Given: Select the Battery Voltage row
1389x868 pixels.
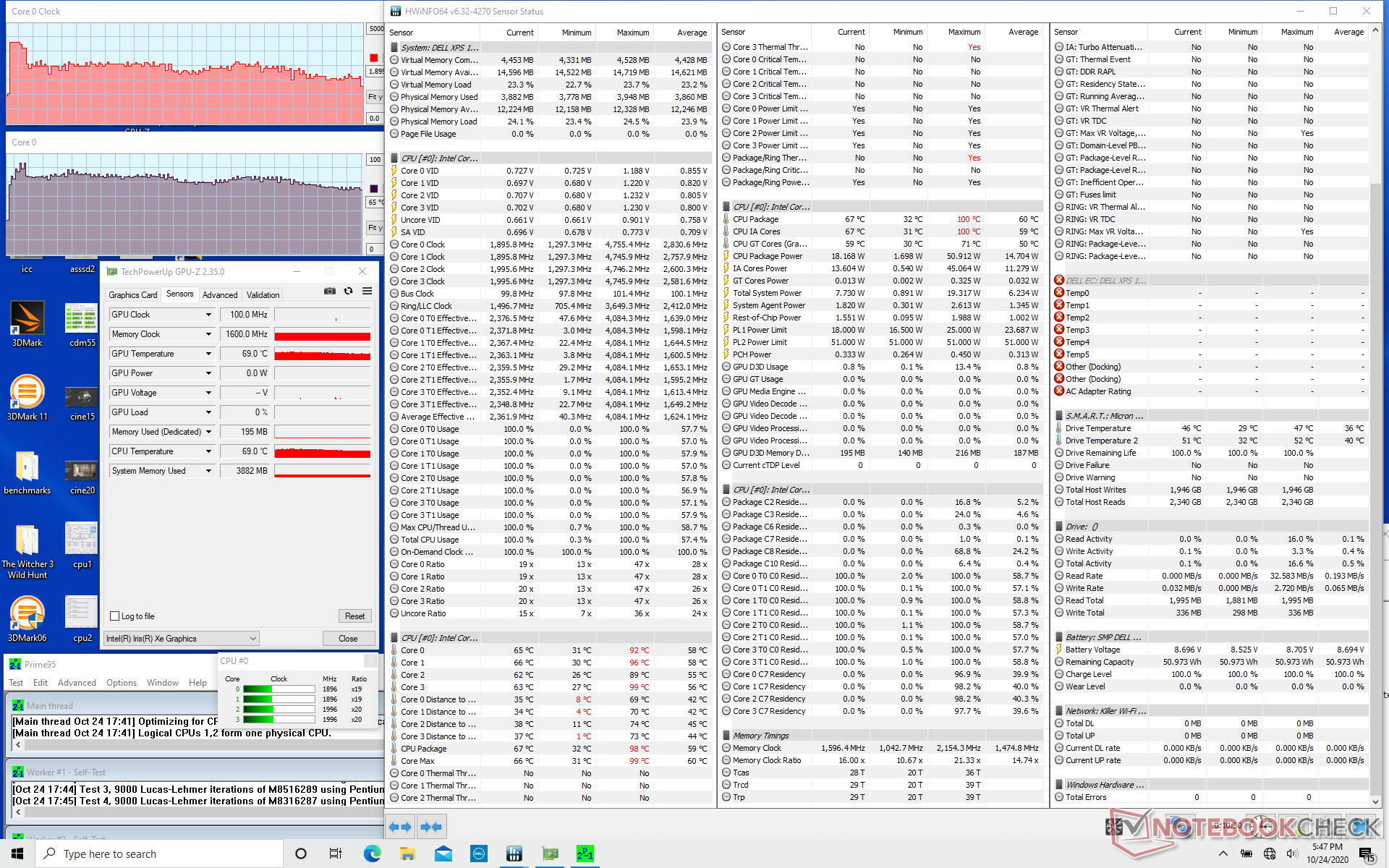Looking at the screenshot, I should [1210, 650].
